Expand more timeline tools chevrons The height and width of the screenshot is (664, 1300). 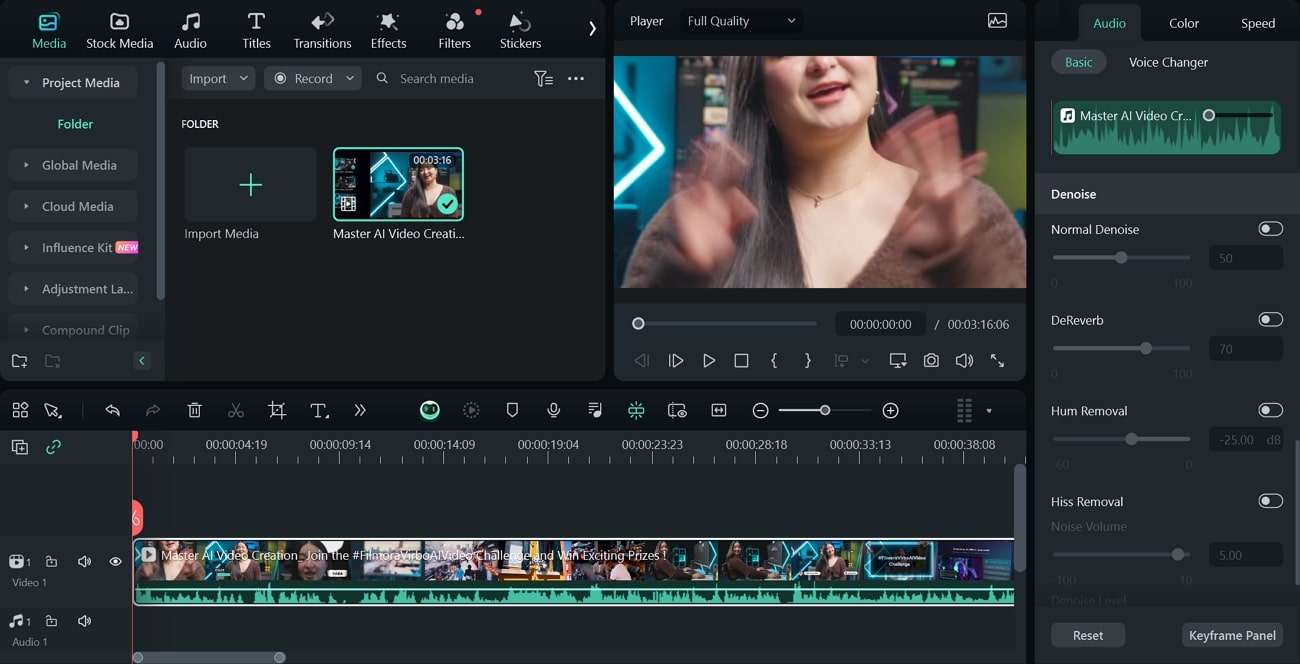(360, 410)
